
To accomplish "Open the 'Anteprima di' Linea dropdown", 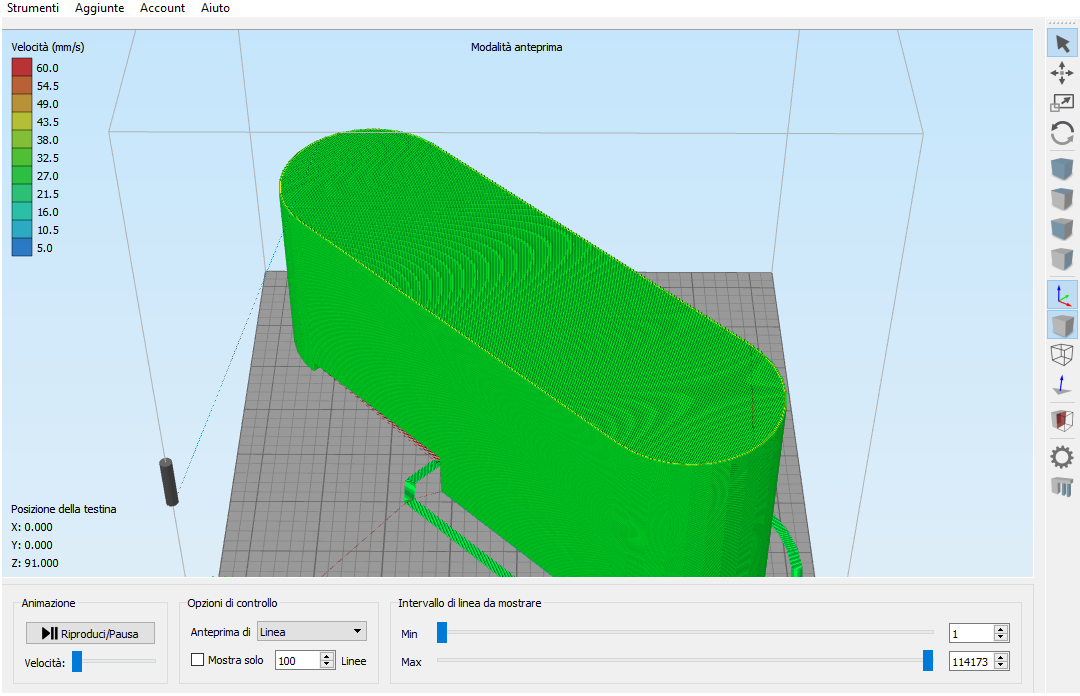I will [x=312, y=631].
